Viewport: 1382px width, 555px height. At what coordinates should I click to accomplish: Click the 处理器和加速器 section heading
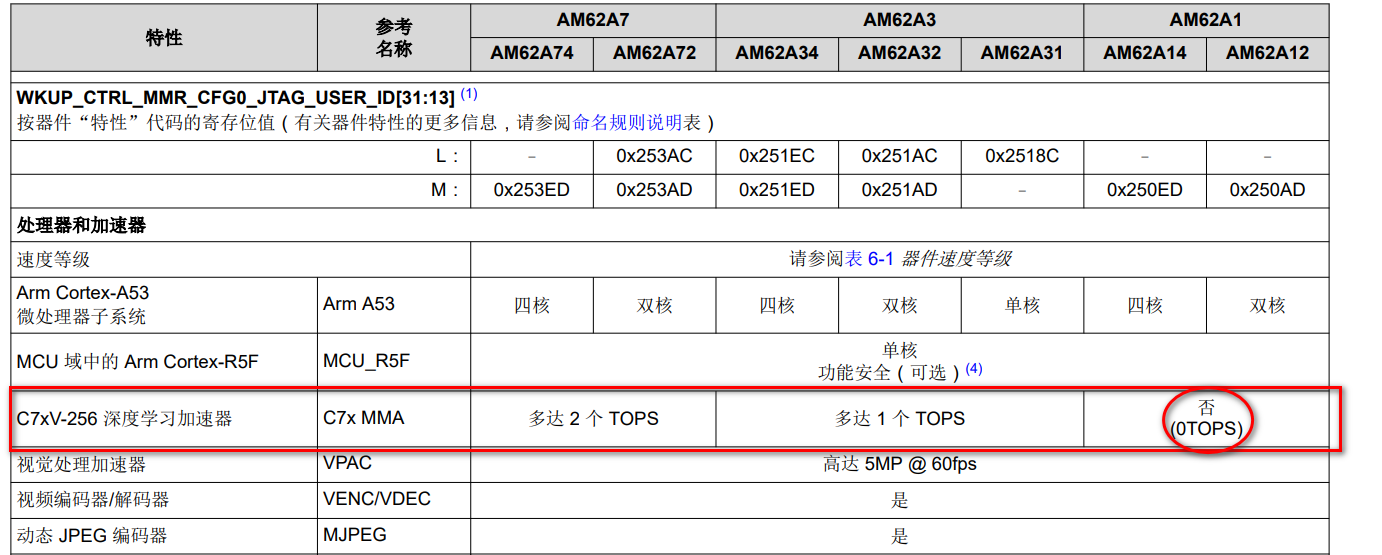tap(81, 225)
